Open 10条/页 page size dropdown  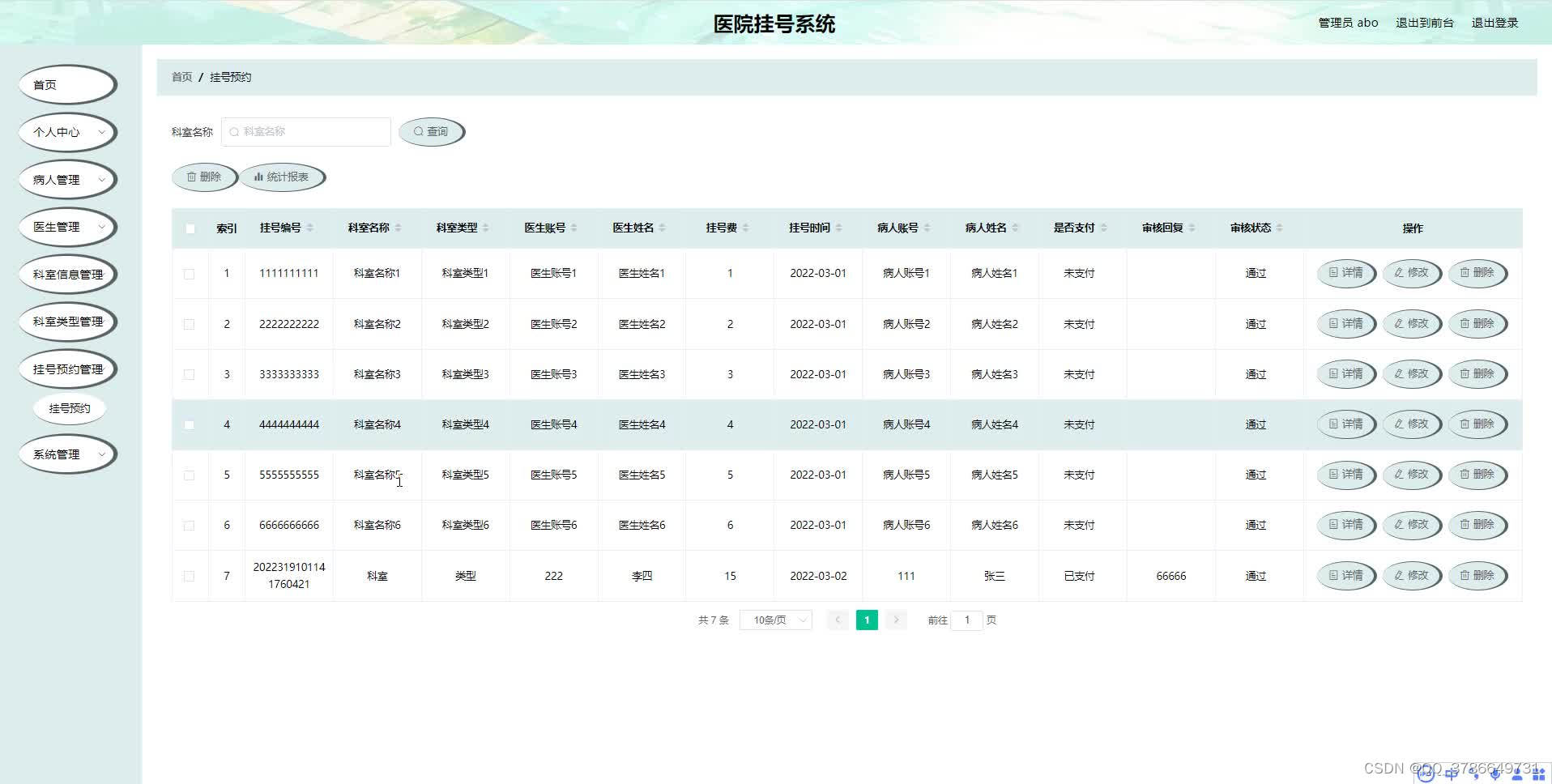click(775, 620)
